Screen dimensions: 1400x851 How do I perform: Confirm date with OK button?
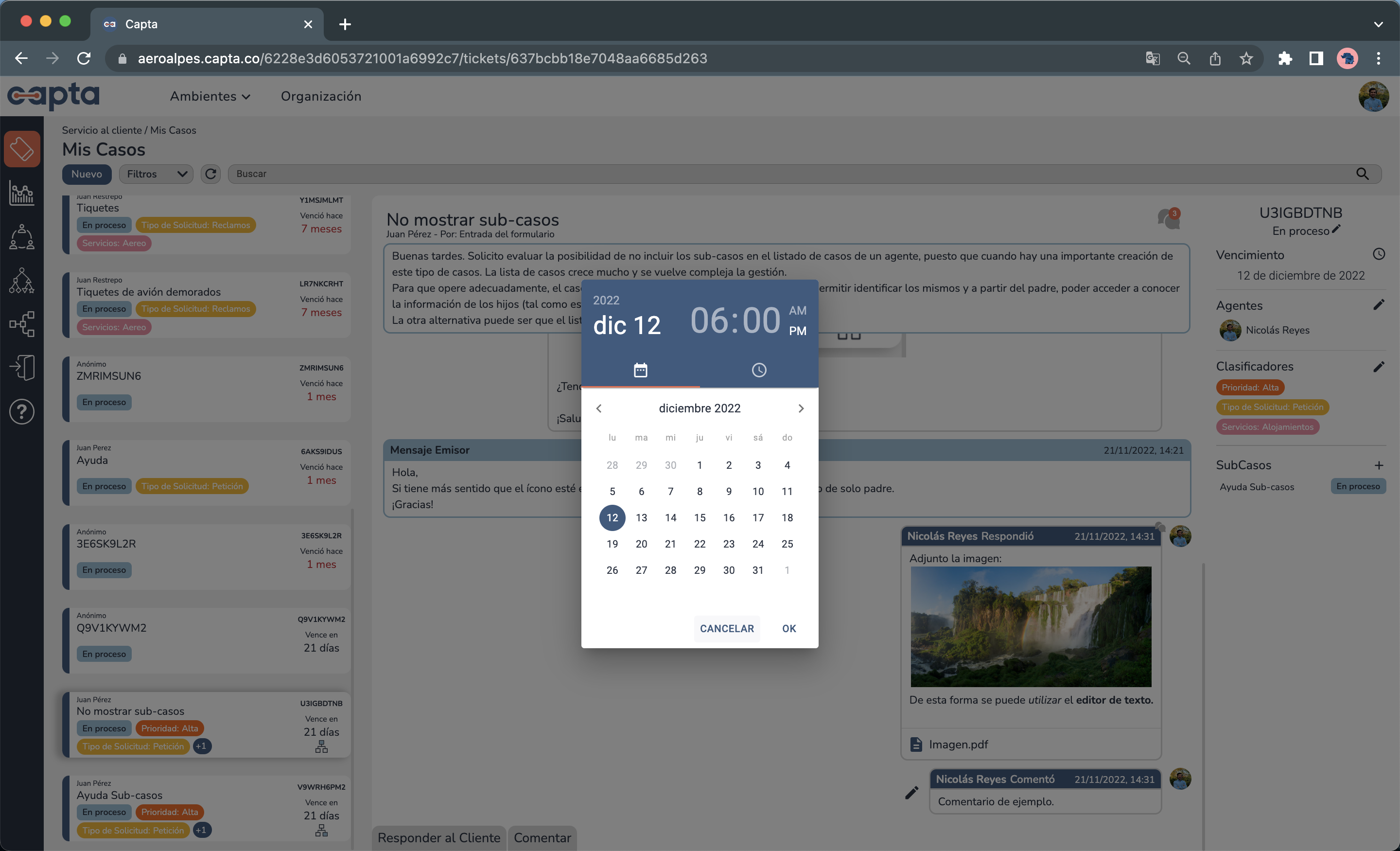tap(788, 628)
